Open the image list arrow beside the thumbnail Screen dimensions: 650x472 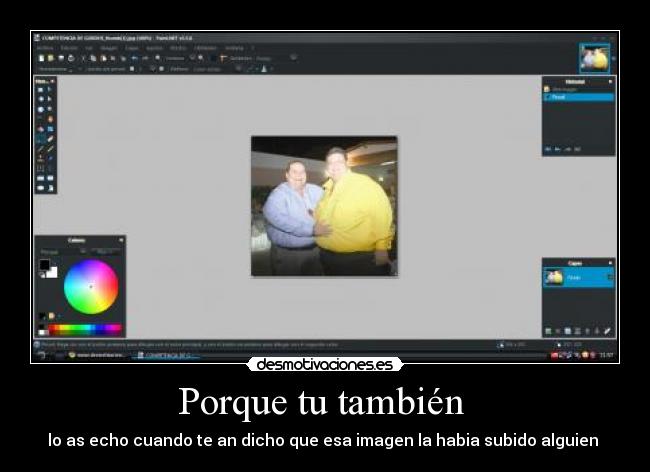(x=614, y=58)
